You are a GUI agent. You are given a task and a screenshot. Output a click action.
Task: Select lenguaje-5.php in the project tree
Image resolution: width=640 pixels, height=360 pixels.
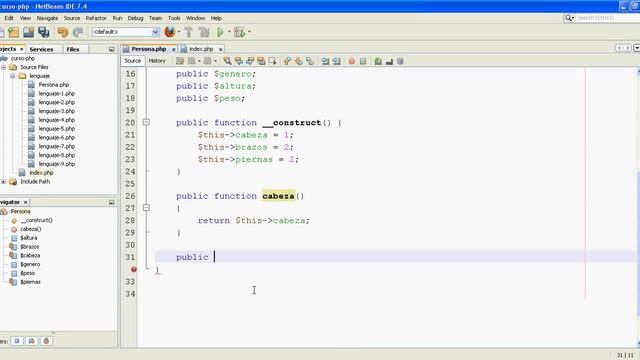click(x=57, y=129)
